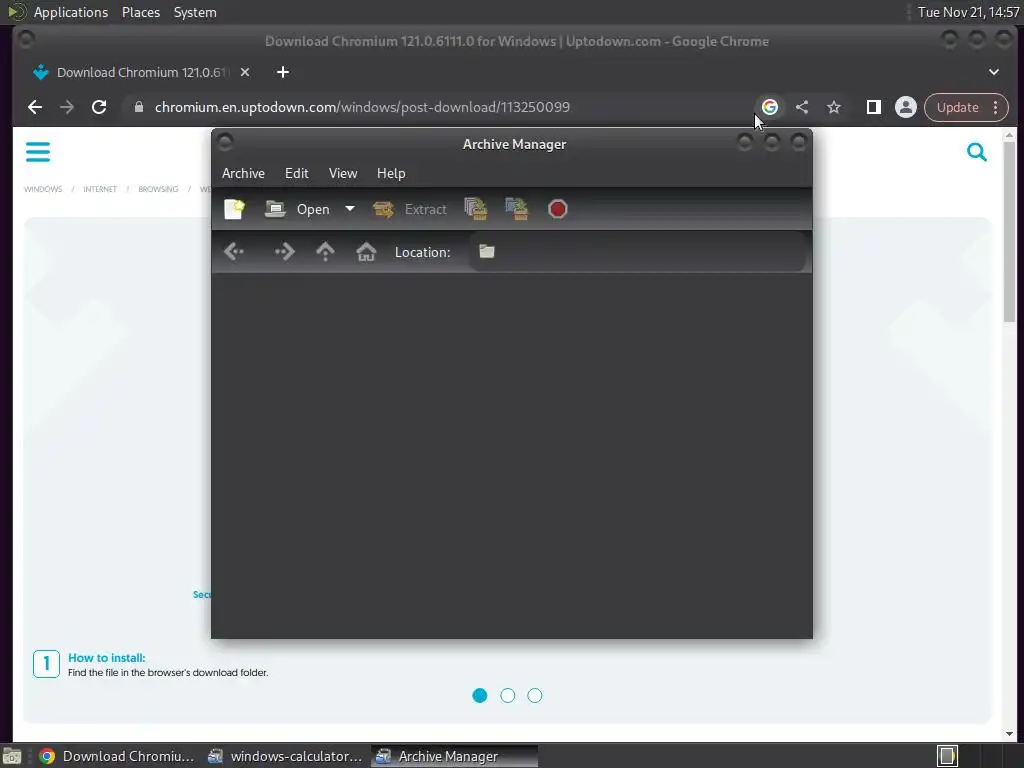The width and height of the screenshot is (1024, 768).
Task: Click the clock showing Tue Nov 21
Action: coord(968,12)
